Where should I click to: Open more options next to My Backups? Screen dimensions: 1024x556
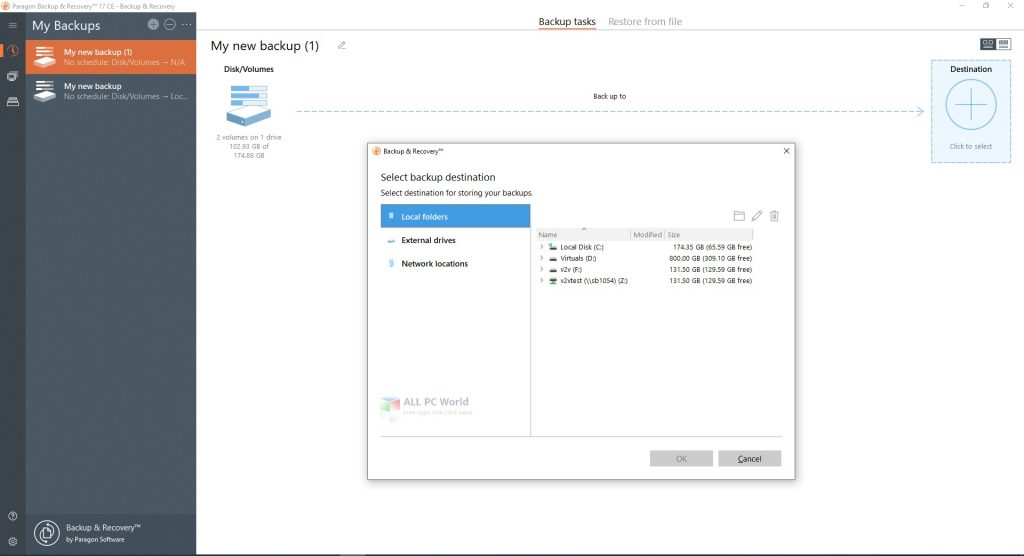pyautogui.click(x=187, y=25)
